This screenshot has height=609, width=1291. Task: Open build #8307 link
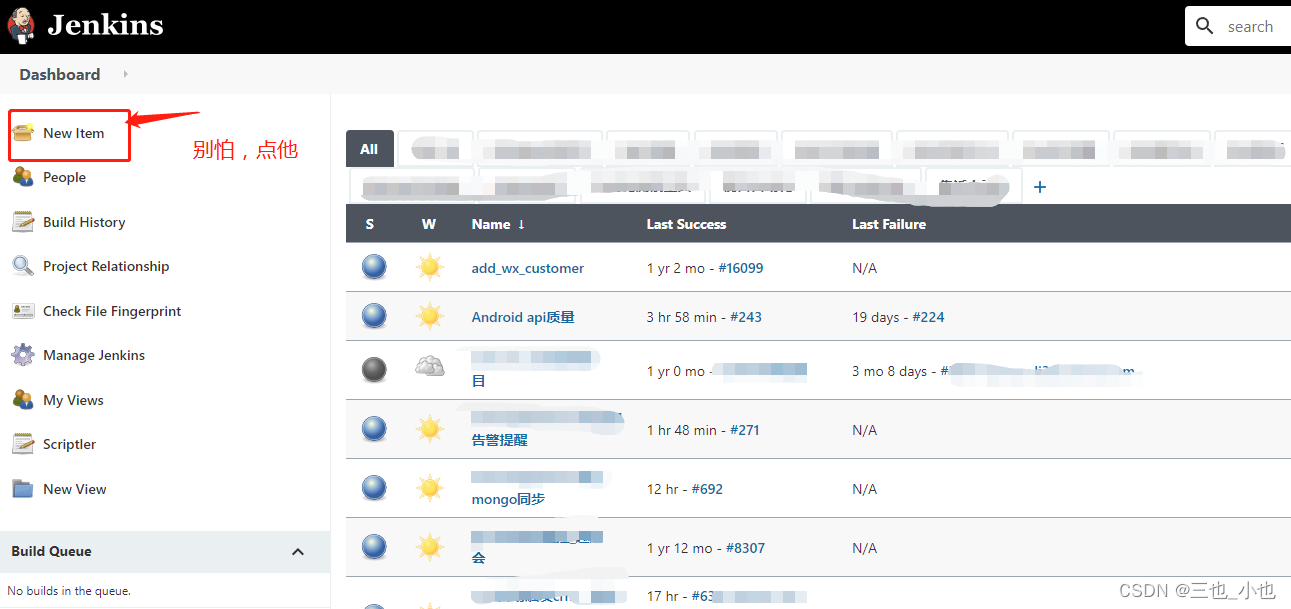tap(745, 548)
